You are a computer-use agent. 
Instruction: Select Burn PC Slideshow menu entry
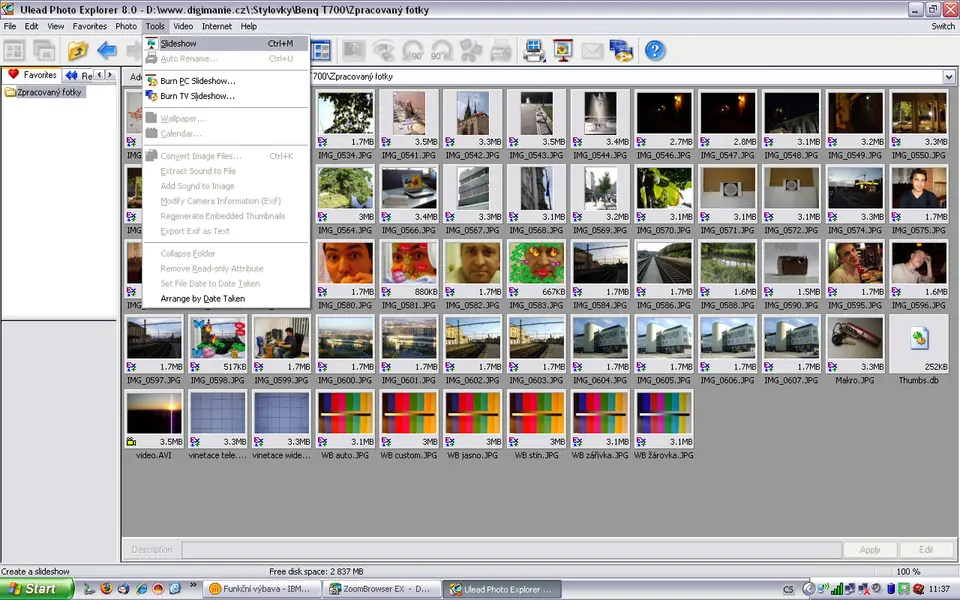pyautogui.click(x=198, y=81)
